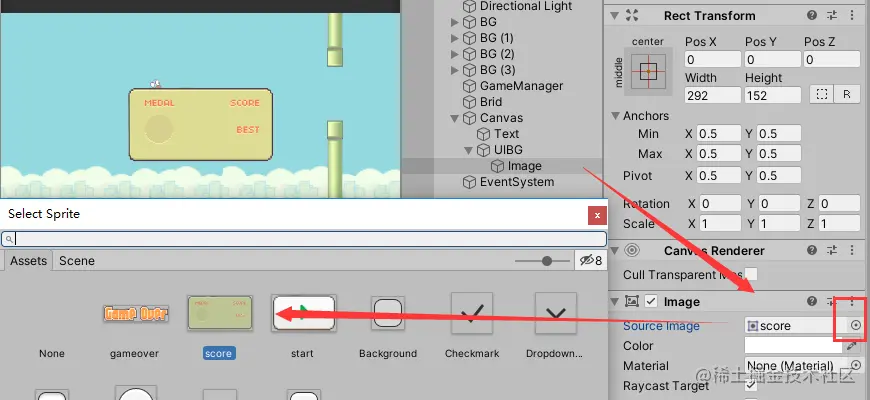Collapse the Canvas hierarchy arrow

point(455,118)
